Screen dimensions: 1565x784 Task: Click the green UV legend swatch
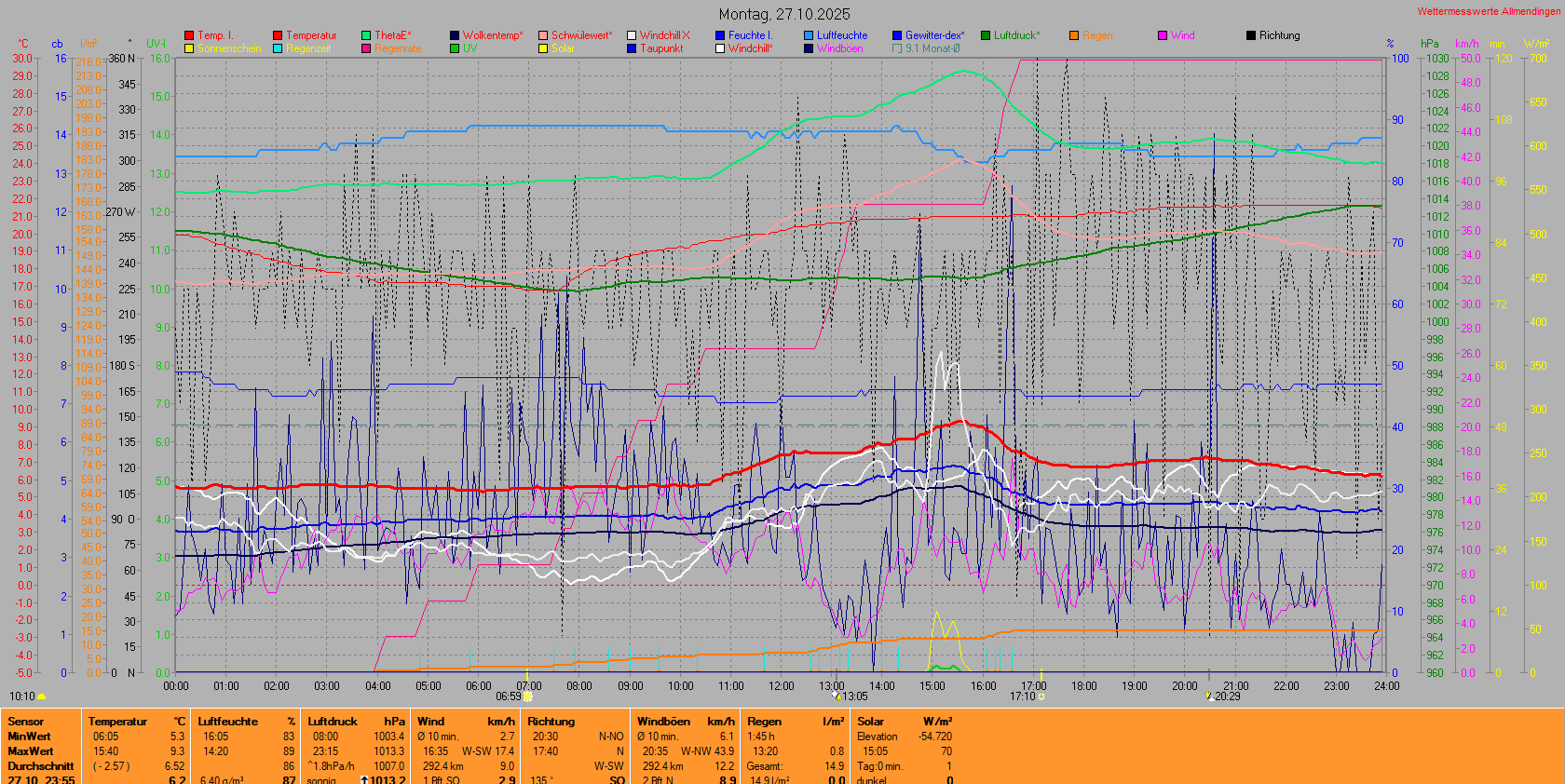coord(455,48)
